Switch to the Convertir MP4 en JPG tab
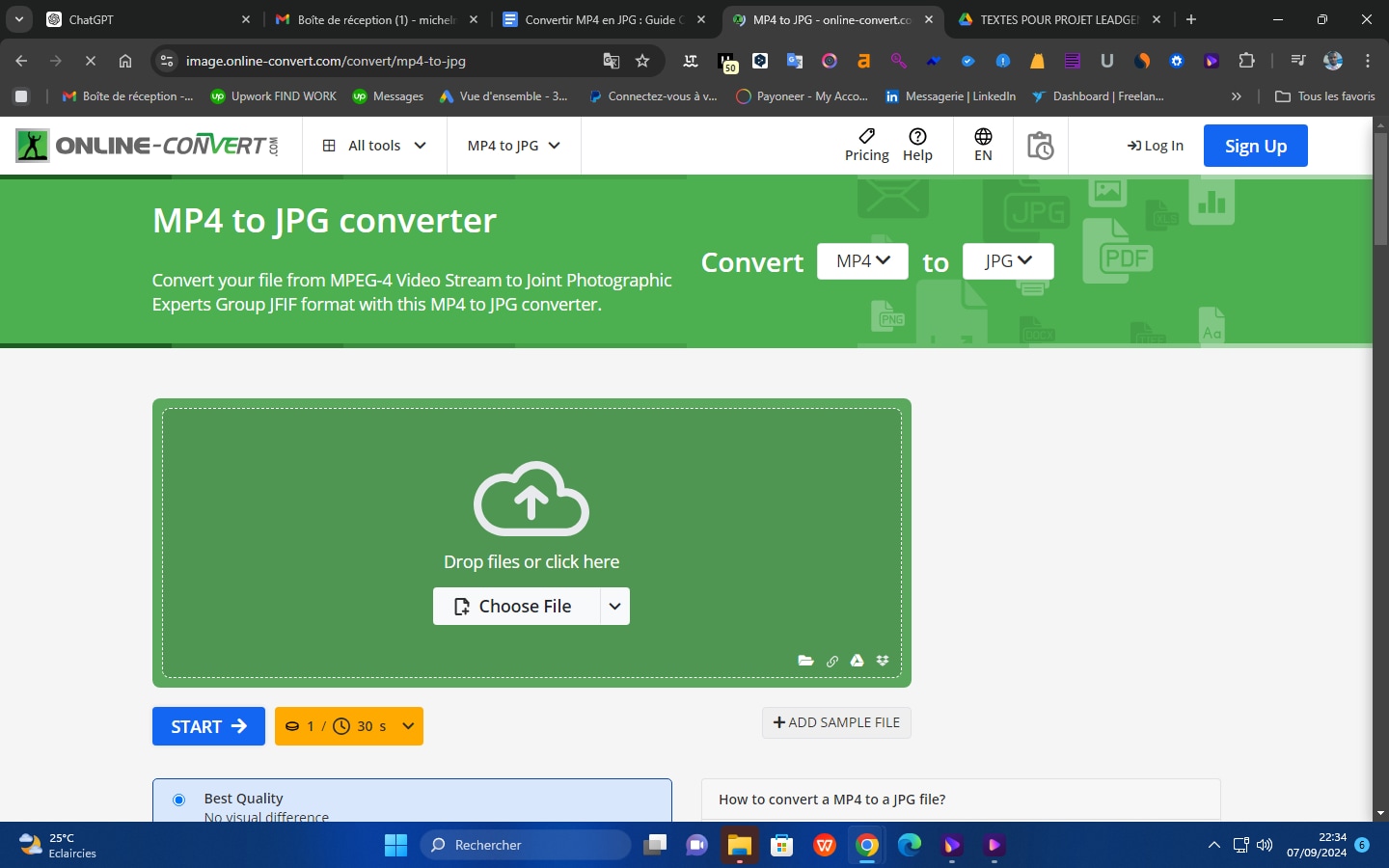The height and width of the screenshot is (868, 1389). click(605, 19)
